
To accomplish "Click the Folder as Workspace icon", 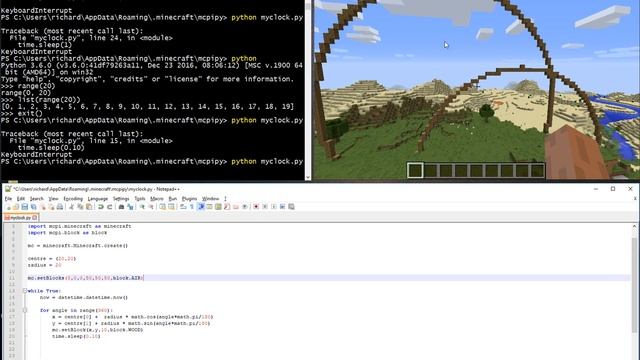I will [x=236, y=207].
